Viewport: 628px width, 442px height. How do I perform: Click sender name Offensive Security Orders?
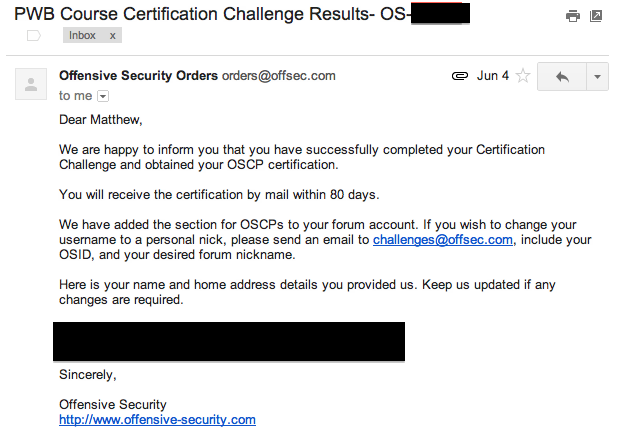click(138, 75)
